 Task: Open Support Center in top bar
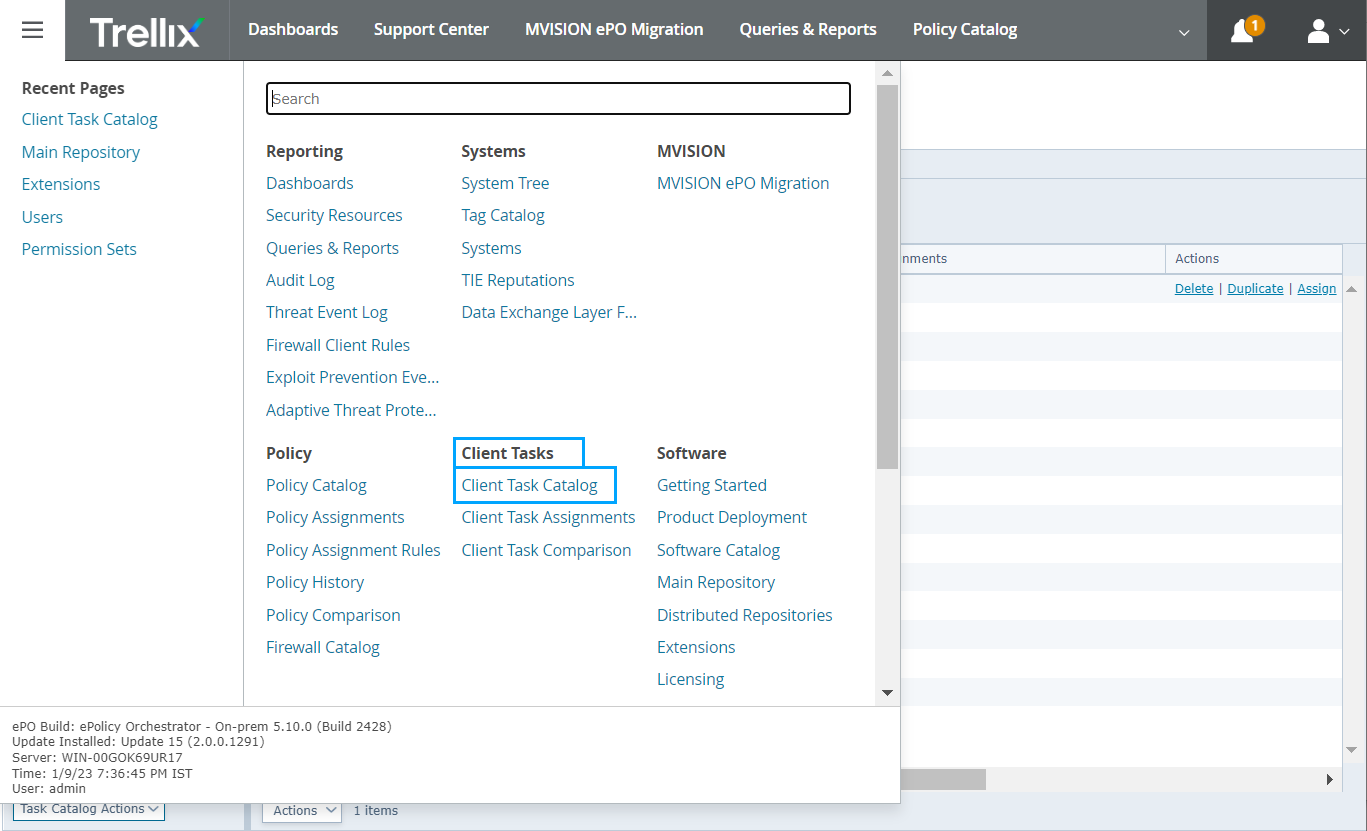point(431,30)
